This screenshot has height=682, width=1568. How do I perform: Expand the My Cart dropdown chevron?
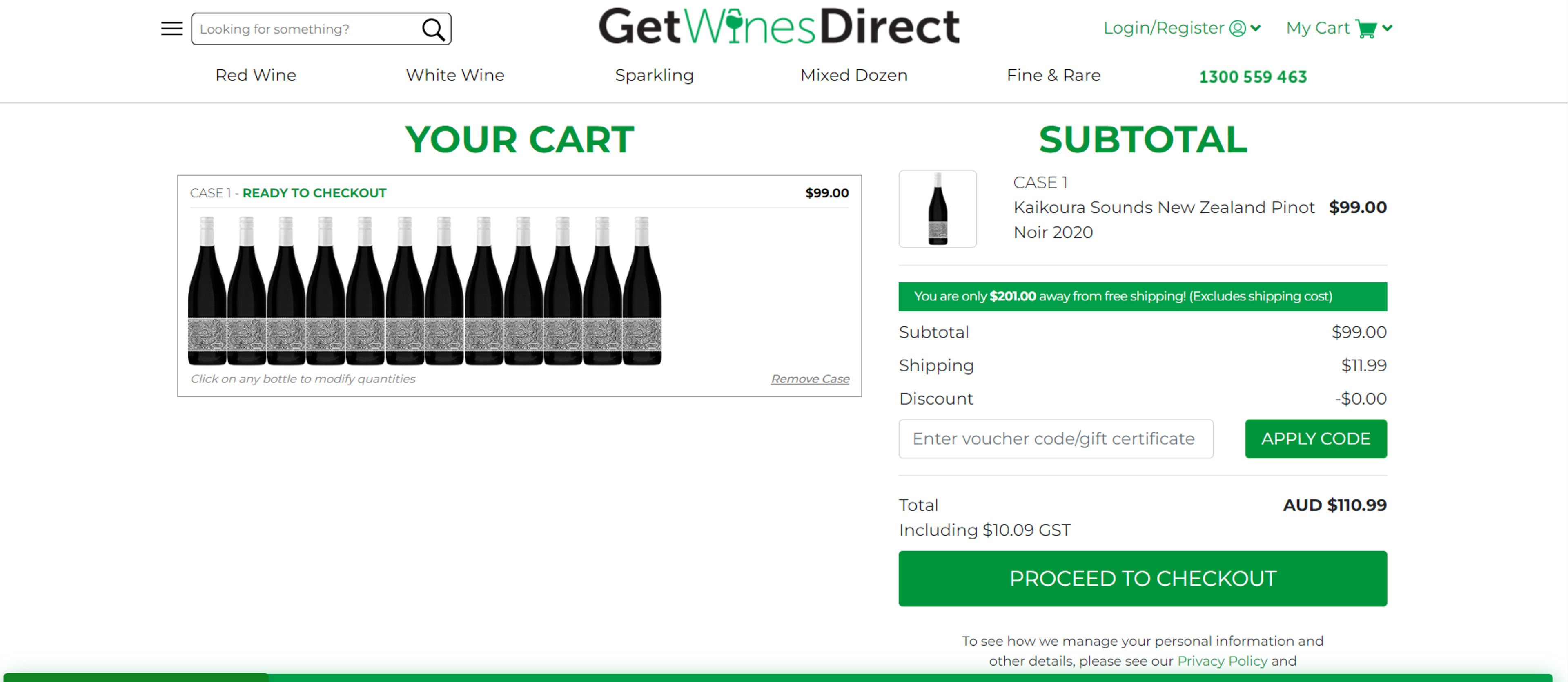(1387, 28)
